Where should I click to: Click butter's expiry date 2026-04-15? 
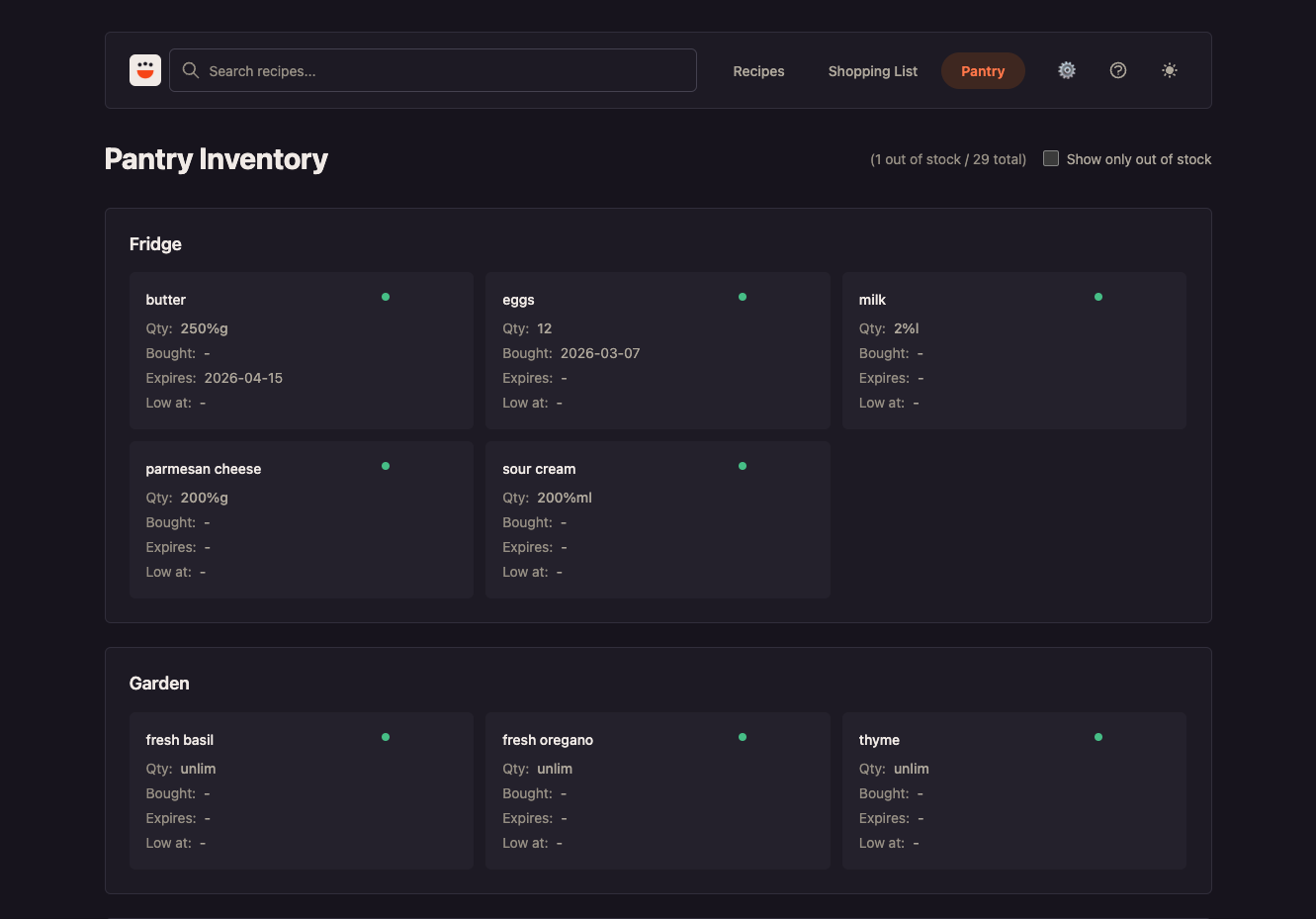[x=243, y=378]
